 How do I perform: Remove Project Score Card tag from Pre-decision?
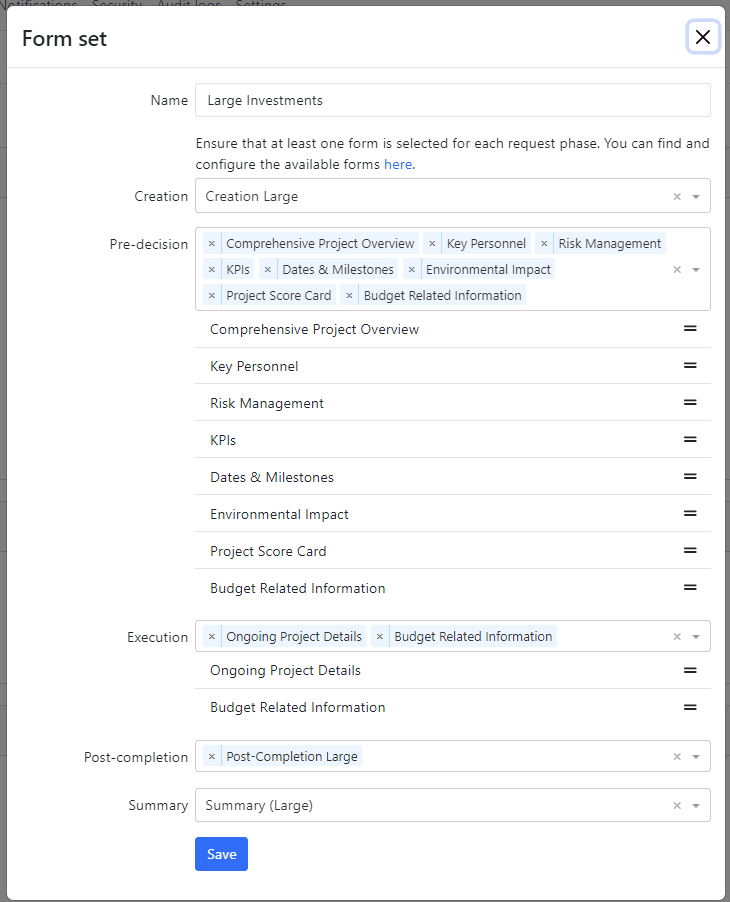click(x=212, y=296)
